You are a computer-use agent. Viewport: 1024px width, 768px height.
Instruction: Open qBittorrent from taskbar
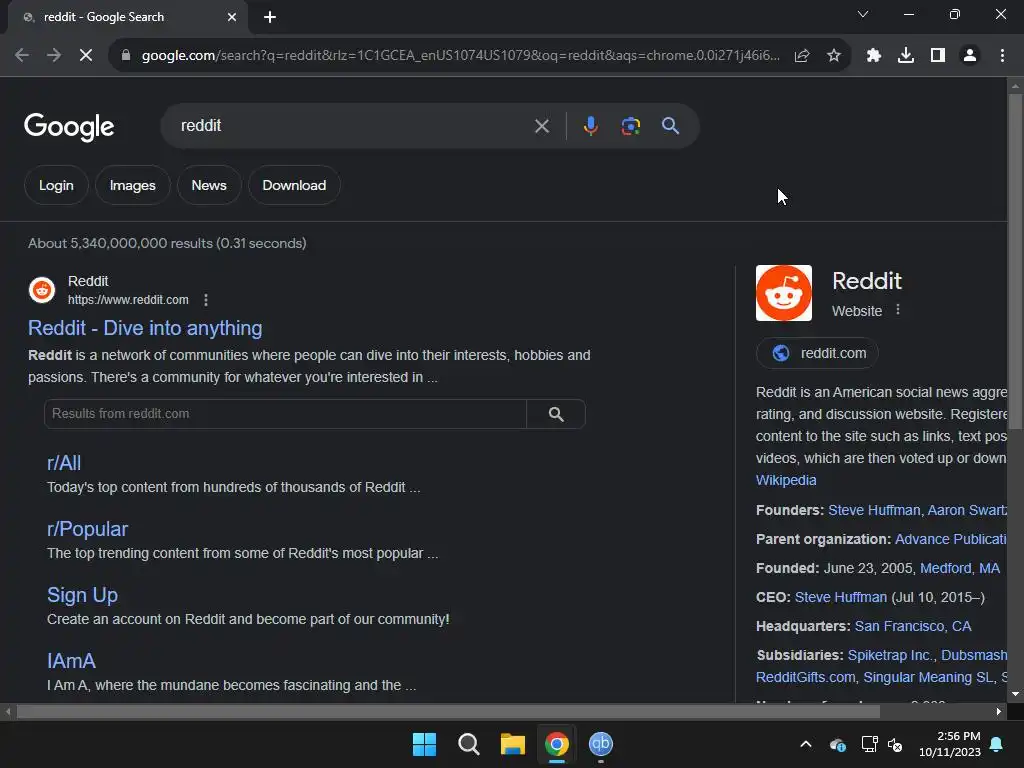[601, 744]
